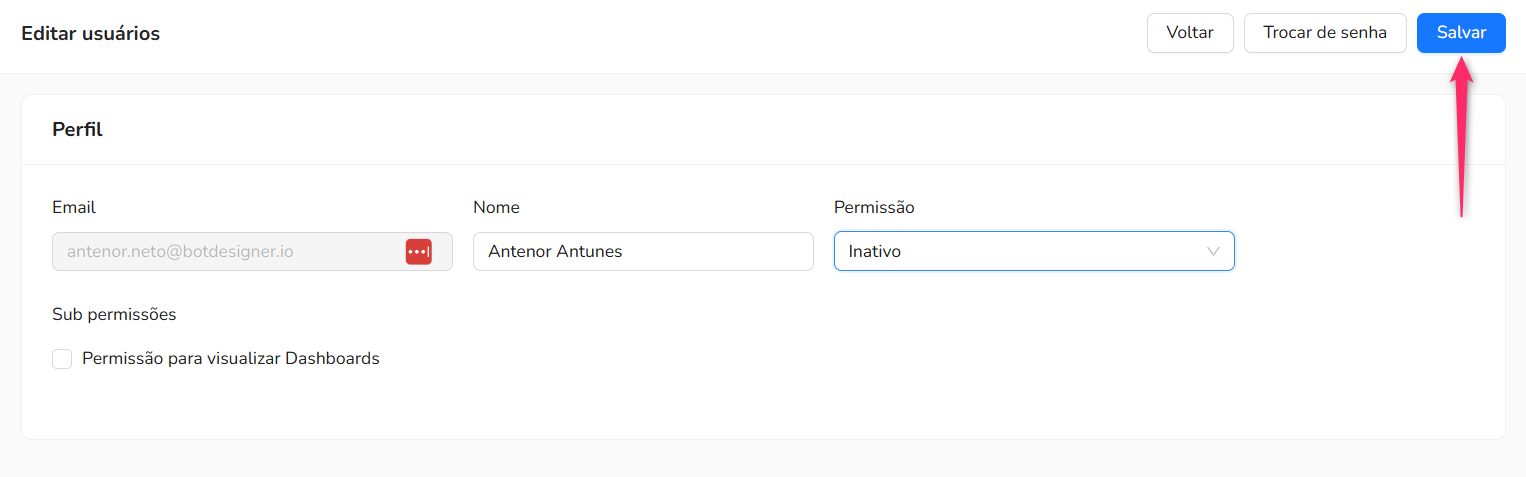The height and width of the screenshot is (477, 1526).
Task: Click the Email field label
Action: point(74,208)
